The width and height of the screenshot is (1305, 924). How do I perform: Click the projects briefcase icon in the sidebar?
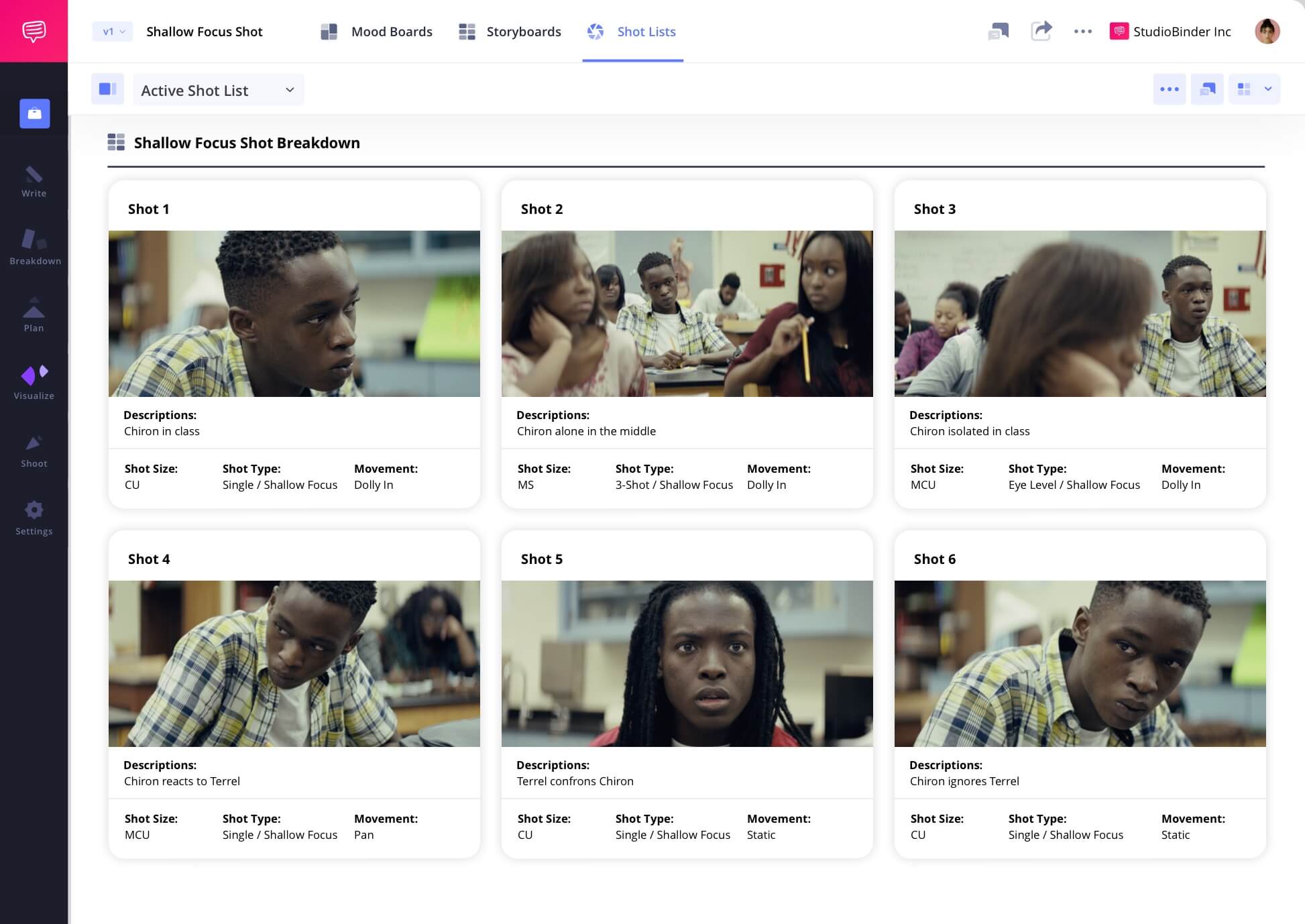(34, 113)
